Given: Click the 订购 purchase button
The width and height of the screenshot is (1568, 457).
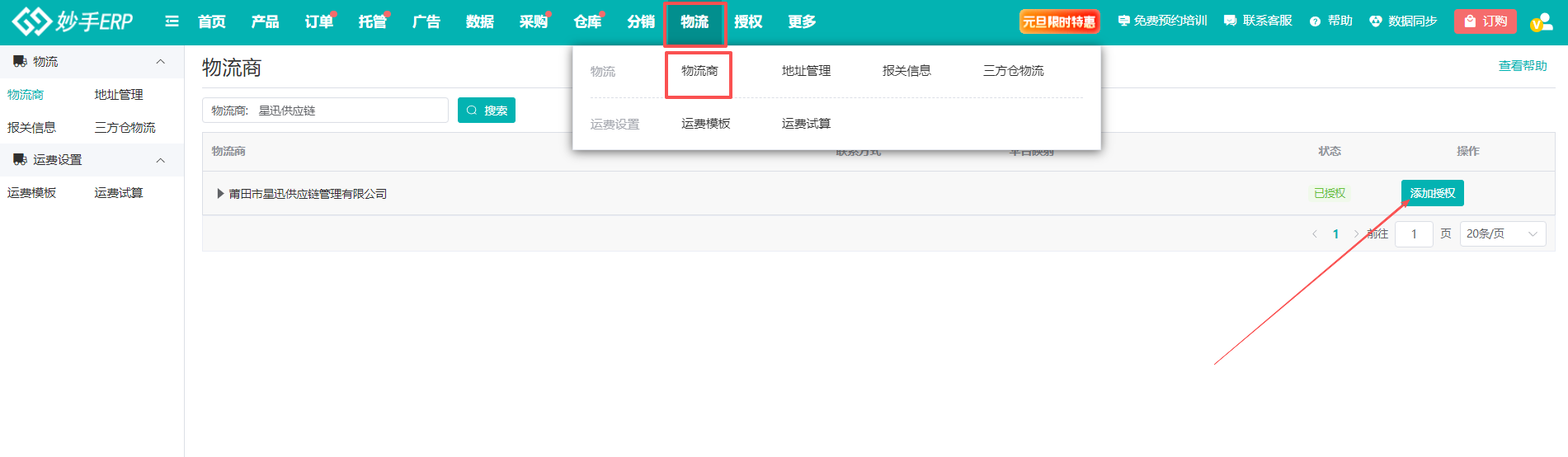Looking at the screenshot, I should pyautogui.click(x=1486, y=21).
